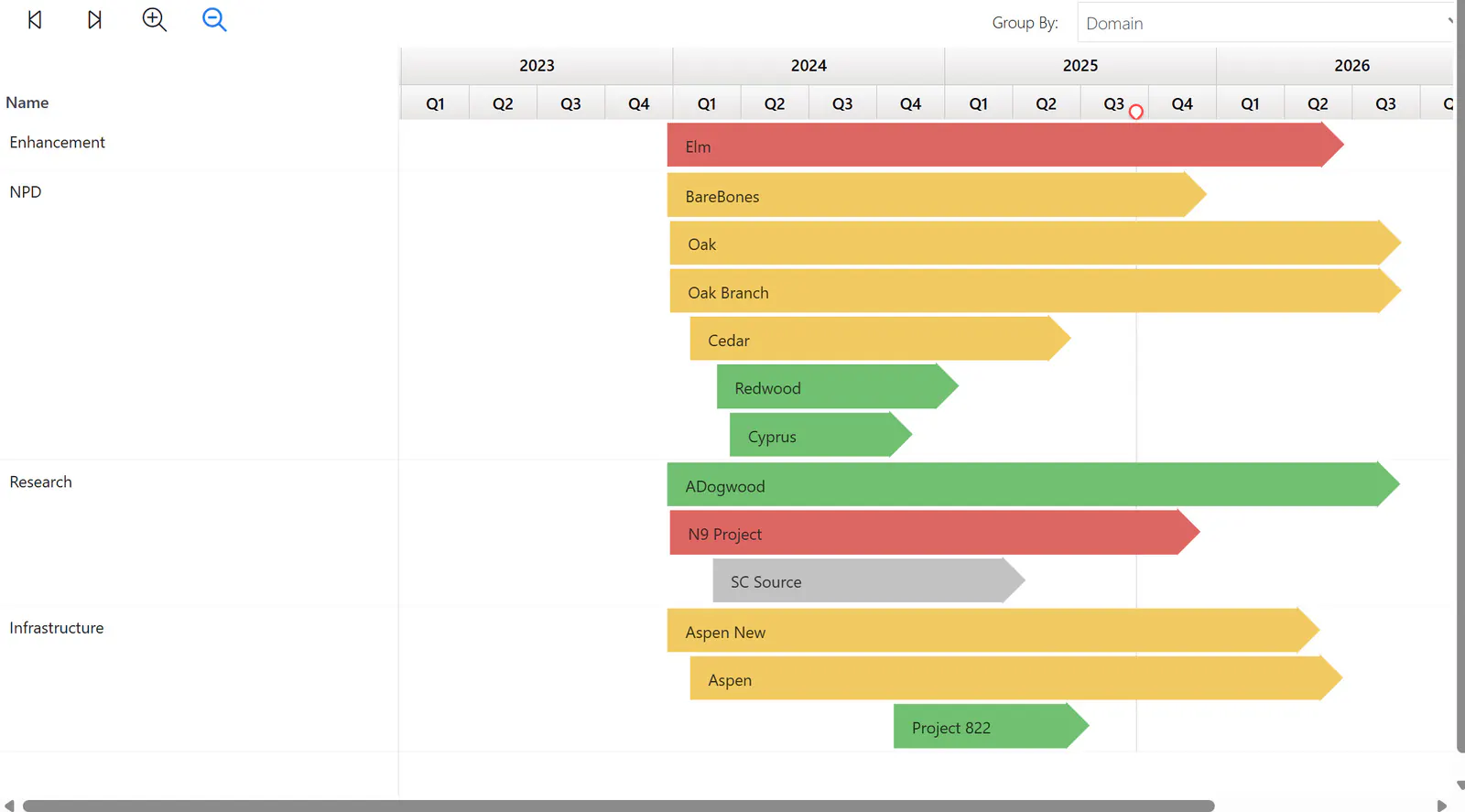Screen dimensions: 1465x812
Task: Zoom in on the roadmap timeline
Action: [155, 19]
